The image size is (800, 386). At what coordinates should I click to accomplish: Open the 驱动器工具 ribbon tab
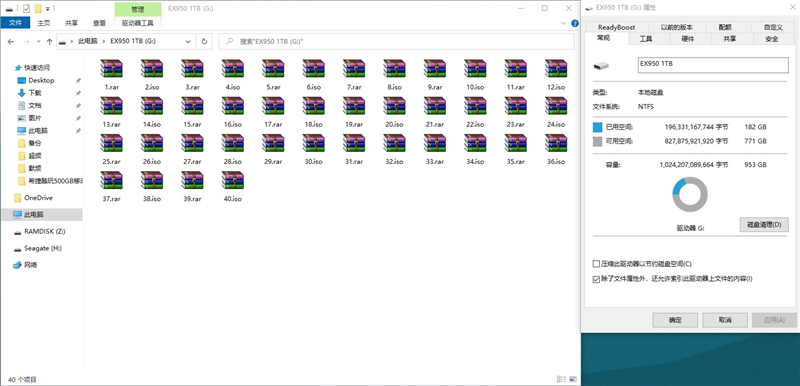[138, 23]
